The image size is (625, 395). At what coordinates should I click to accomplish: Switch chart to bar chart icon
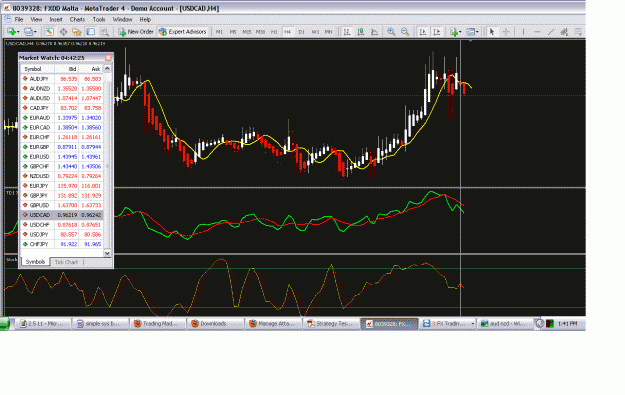347,32
